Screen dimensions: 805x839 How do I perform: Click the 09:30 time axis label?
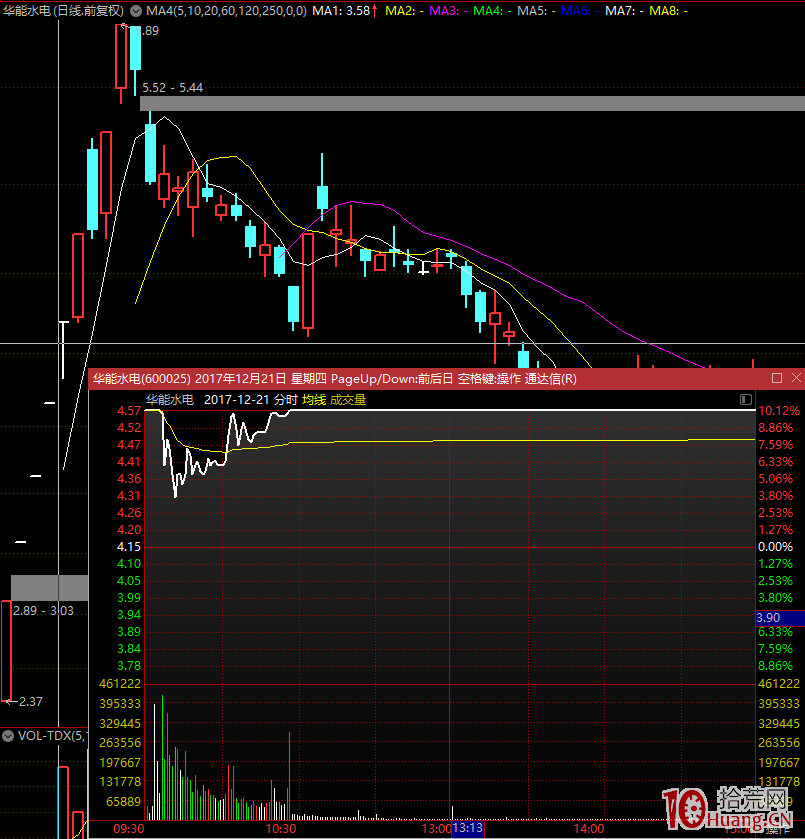(129, 829)
